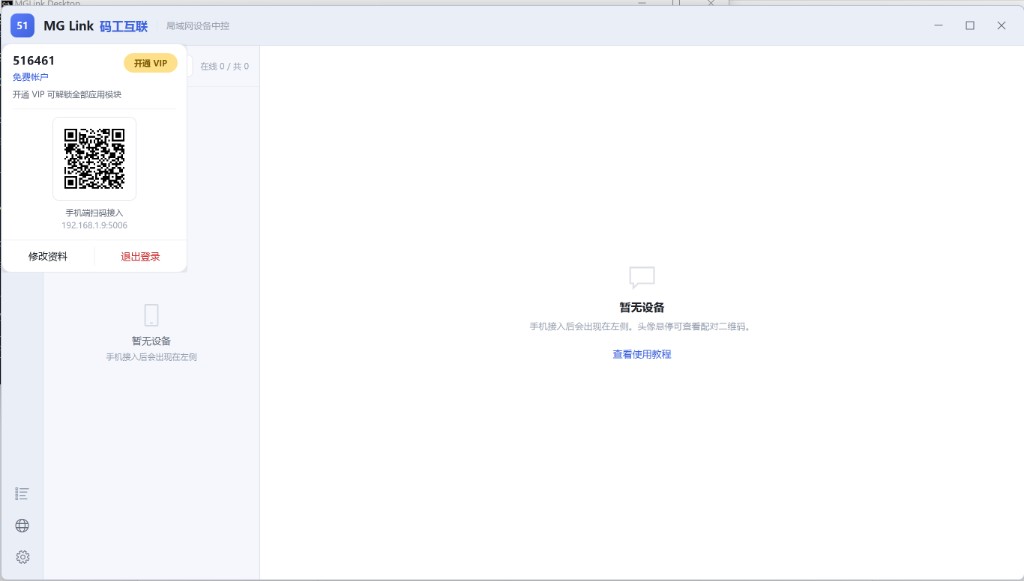Screen dimensions: 1024x581
Task: Click the 免费帐户 account label
Action: pos(30,77)
